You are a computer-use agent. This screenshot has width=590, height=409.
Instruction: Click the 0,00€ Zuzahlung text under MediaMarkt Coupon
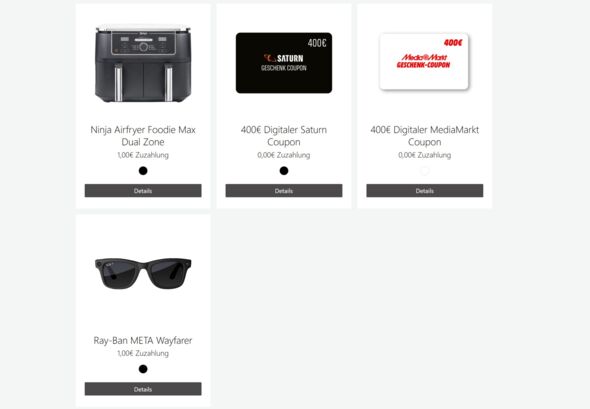[x=424, y=155]
